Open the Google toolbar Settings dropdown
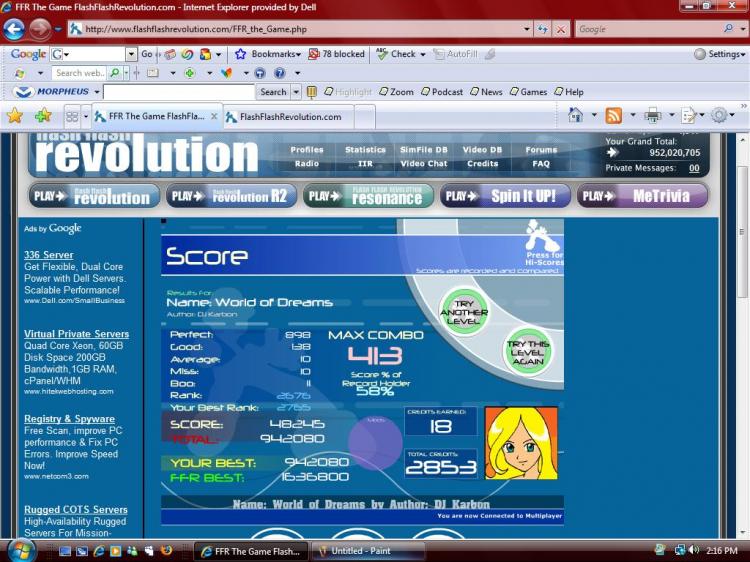This screenshot has height=562, width=750. pyautogui.click(x=742, y=55)
